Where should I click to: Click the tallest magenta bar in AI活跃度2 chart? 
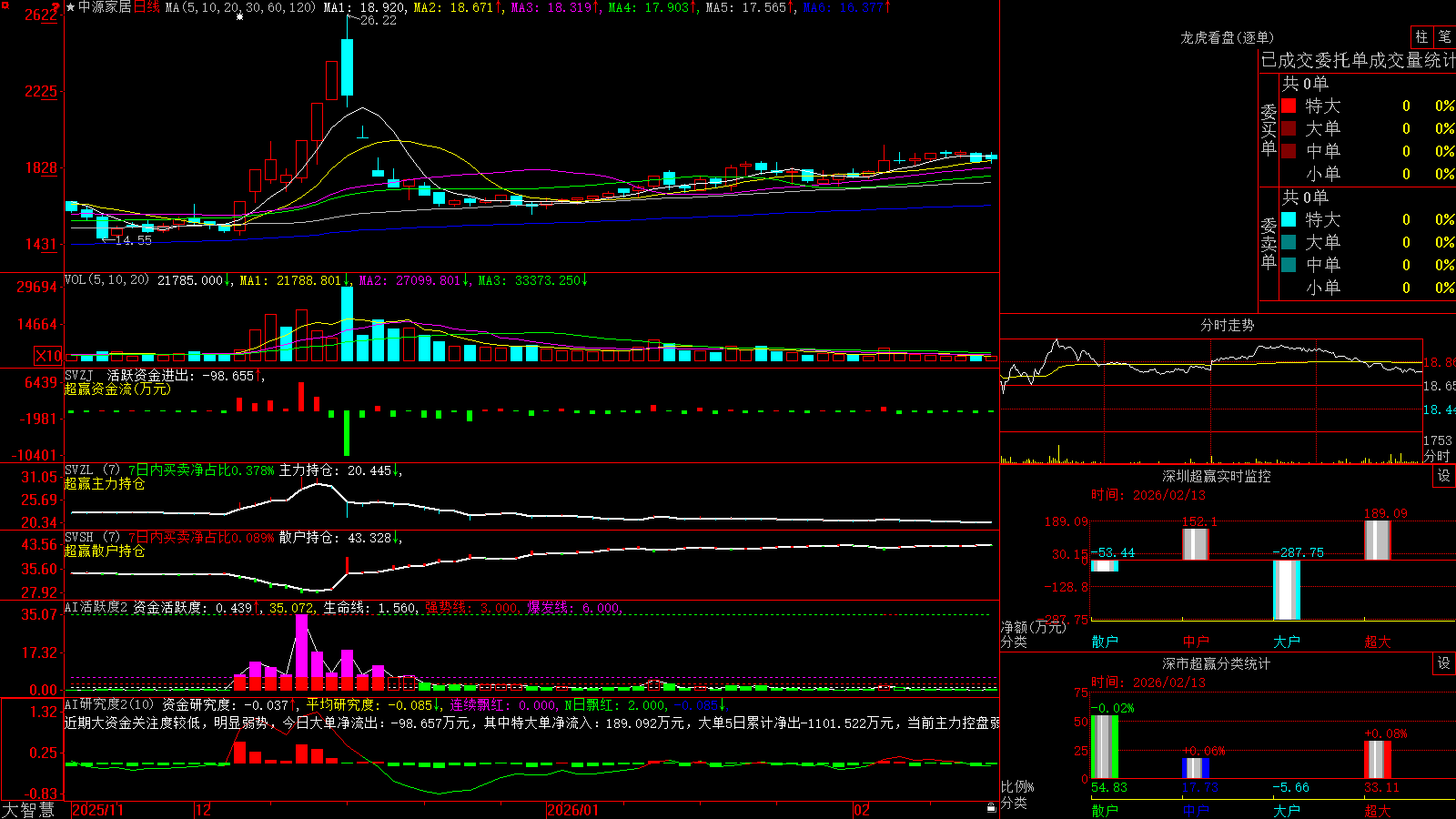(301, 652)
